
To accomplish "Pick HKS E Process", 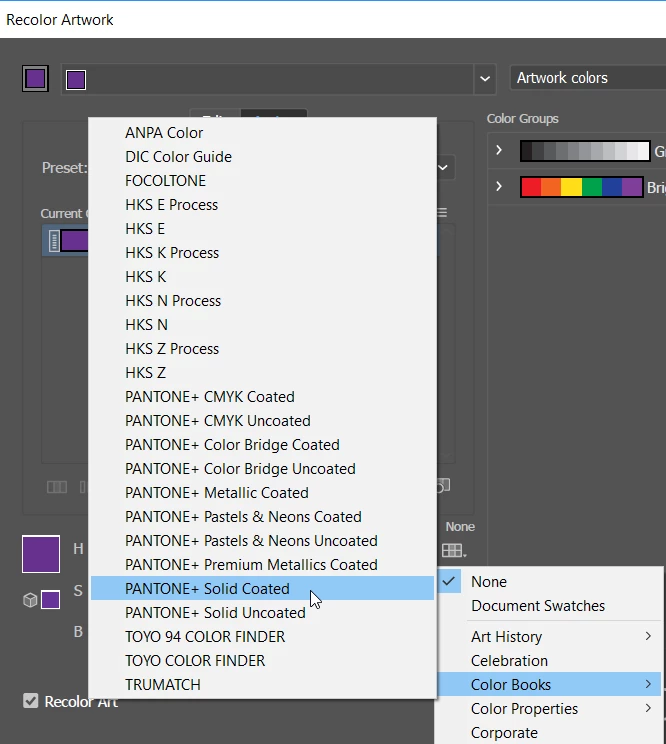I will [262, 205].
